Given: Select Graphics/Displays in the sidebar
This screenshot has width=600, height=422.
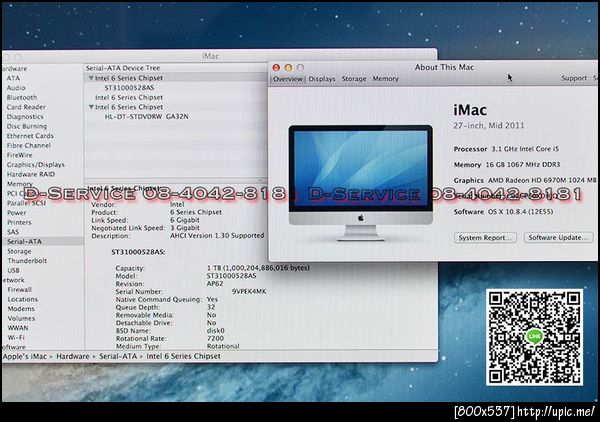Looking at the screenshot, I should click(x=36, y=165).
